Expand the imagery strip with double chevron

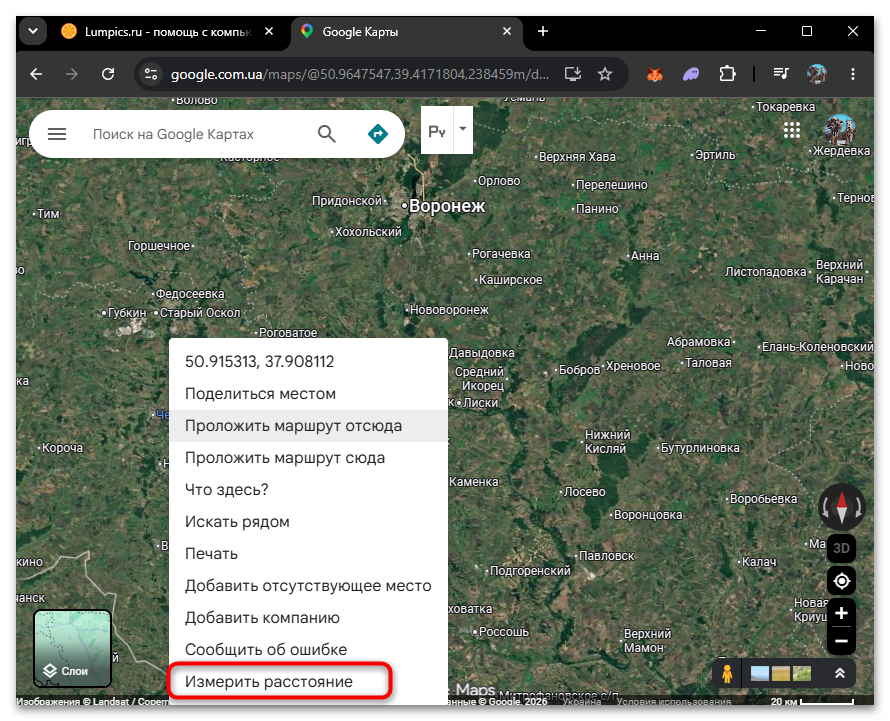839,674
